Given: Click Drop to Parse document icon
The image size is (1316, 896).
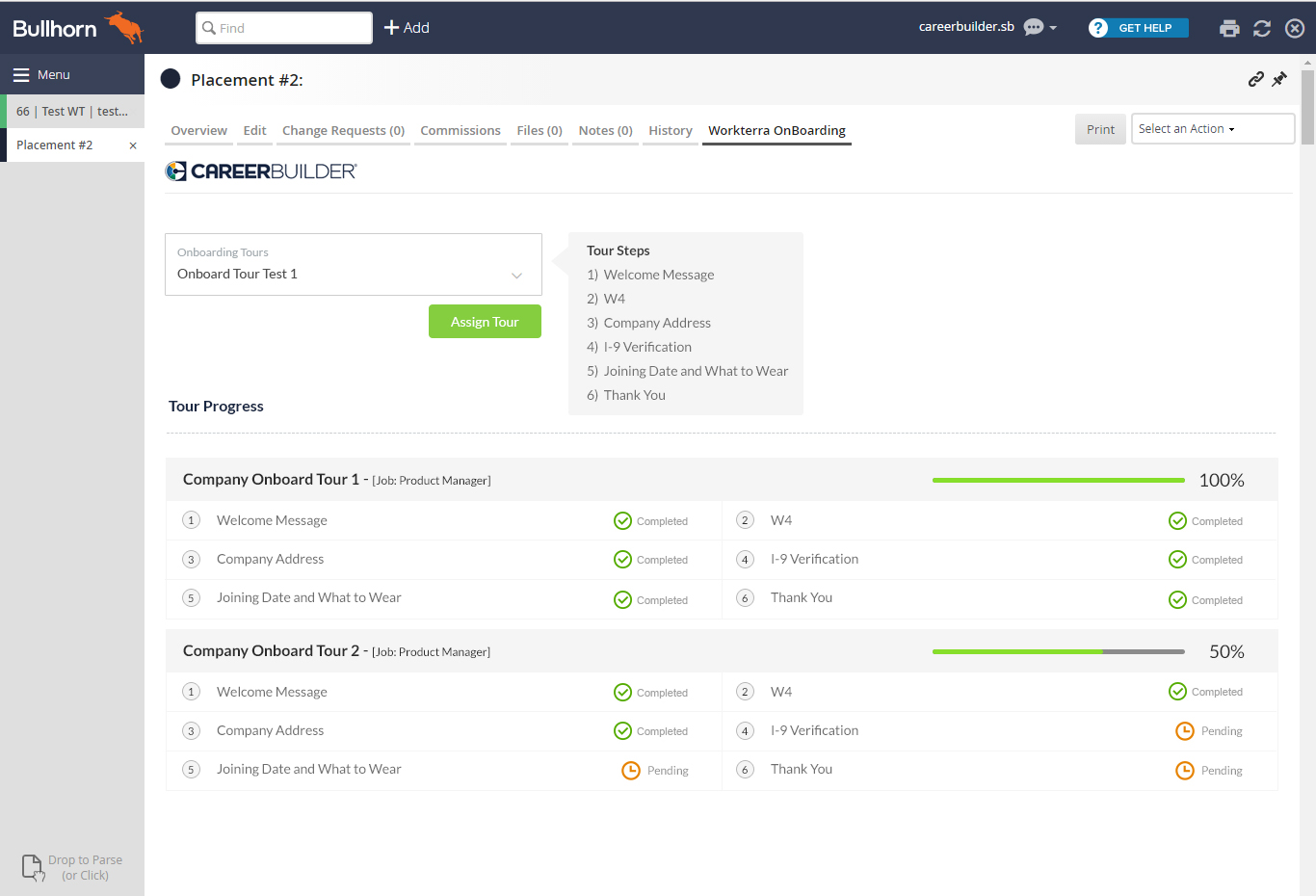Looking at the screenshot, I should [33, 867].
